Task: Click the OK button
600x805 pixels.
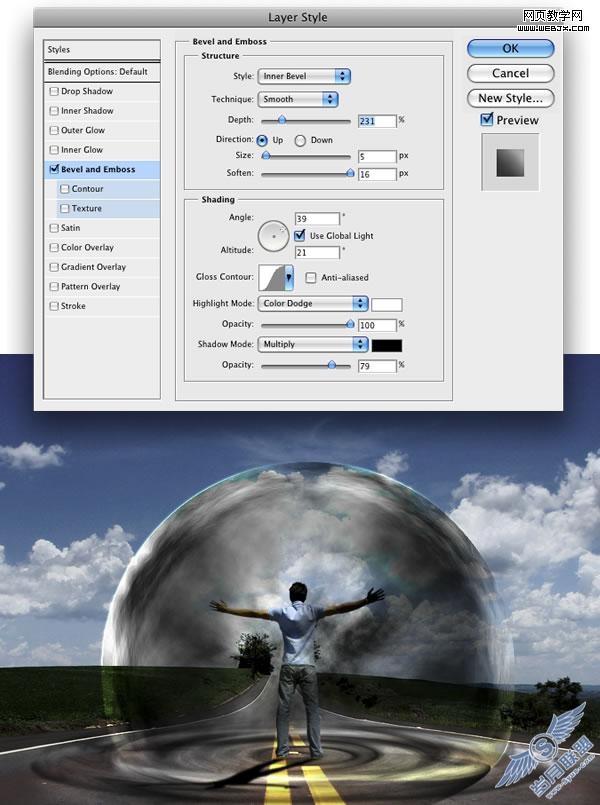Action: coord(510,48)
